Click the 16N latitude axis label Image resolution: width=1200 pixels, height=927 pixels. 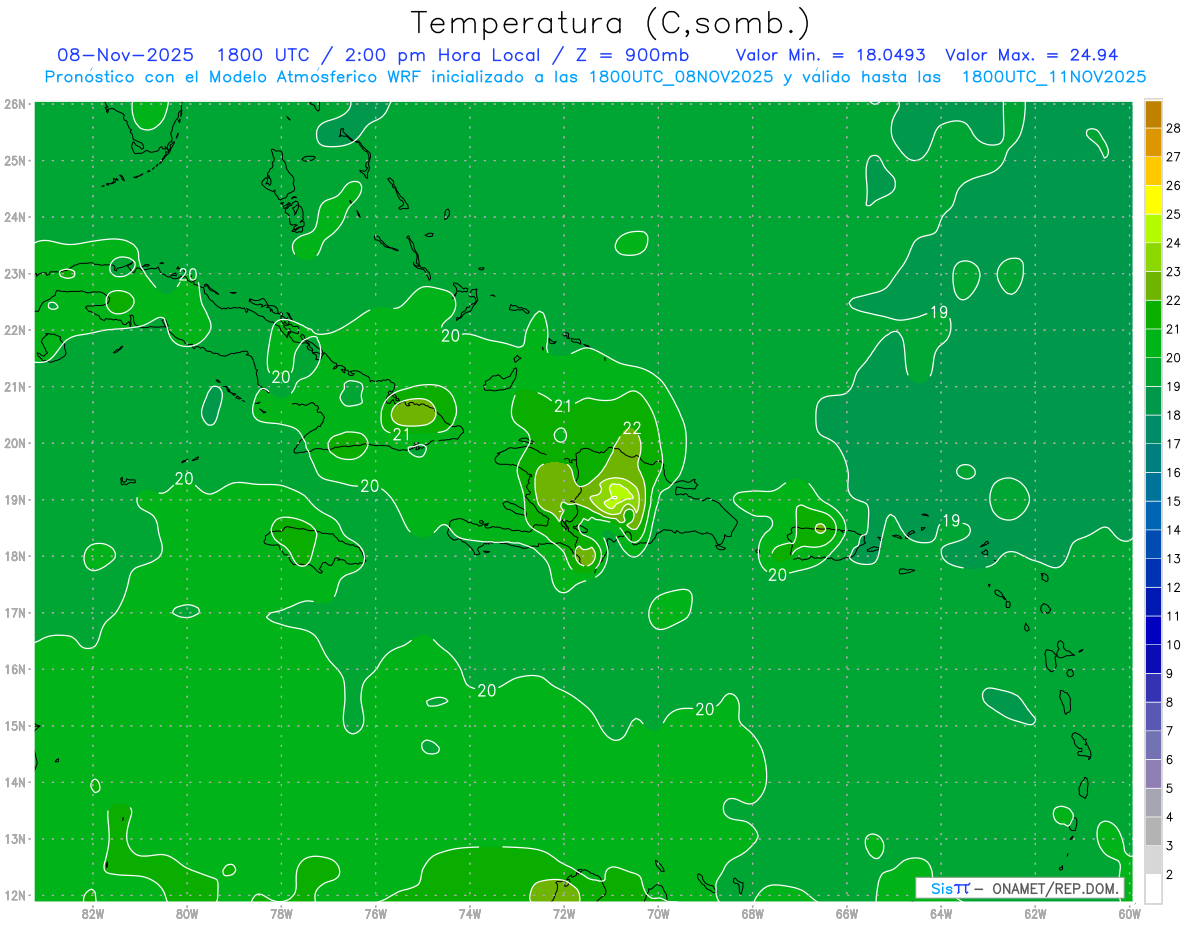click(x=15, y=669)
